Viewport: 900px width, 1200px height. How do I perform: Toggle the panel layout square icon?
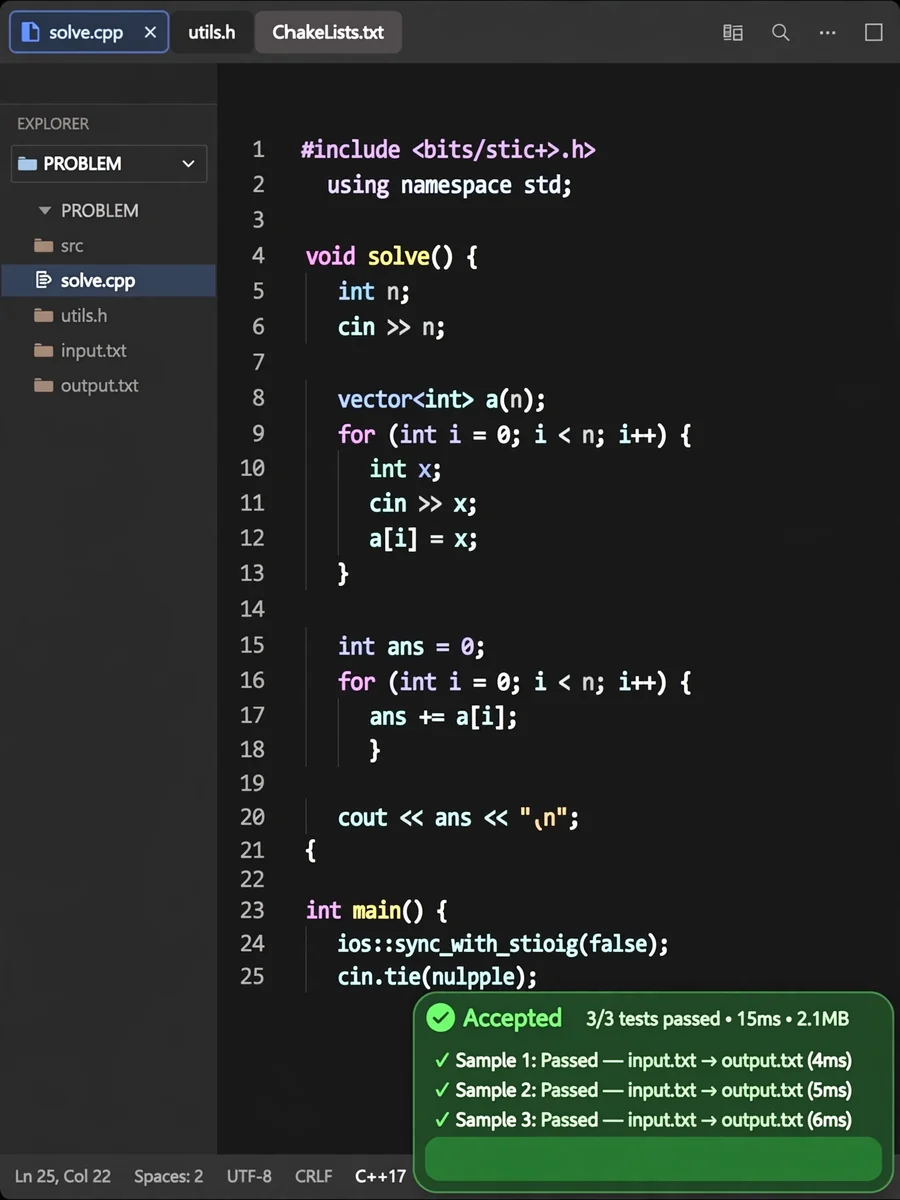(873, 32)
